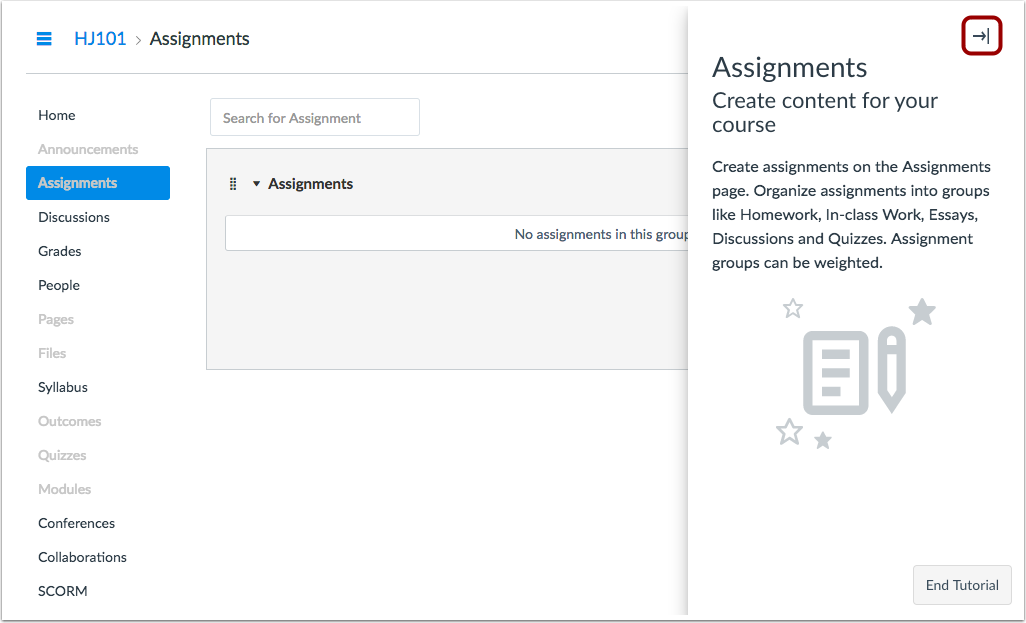The image size is (1026, 623).
Task: Click End Tutorial button
Action: tap(961, 585)
